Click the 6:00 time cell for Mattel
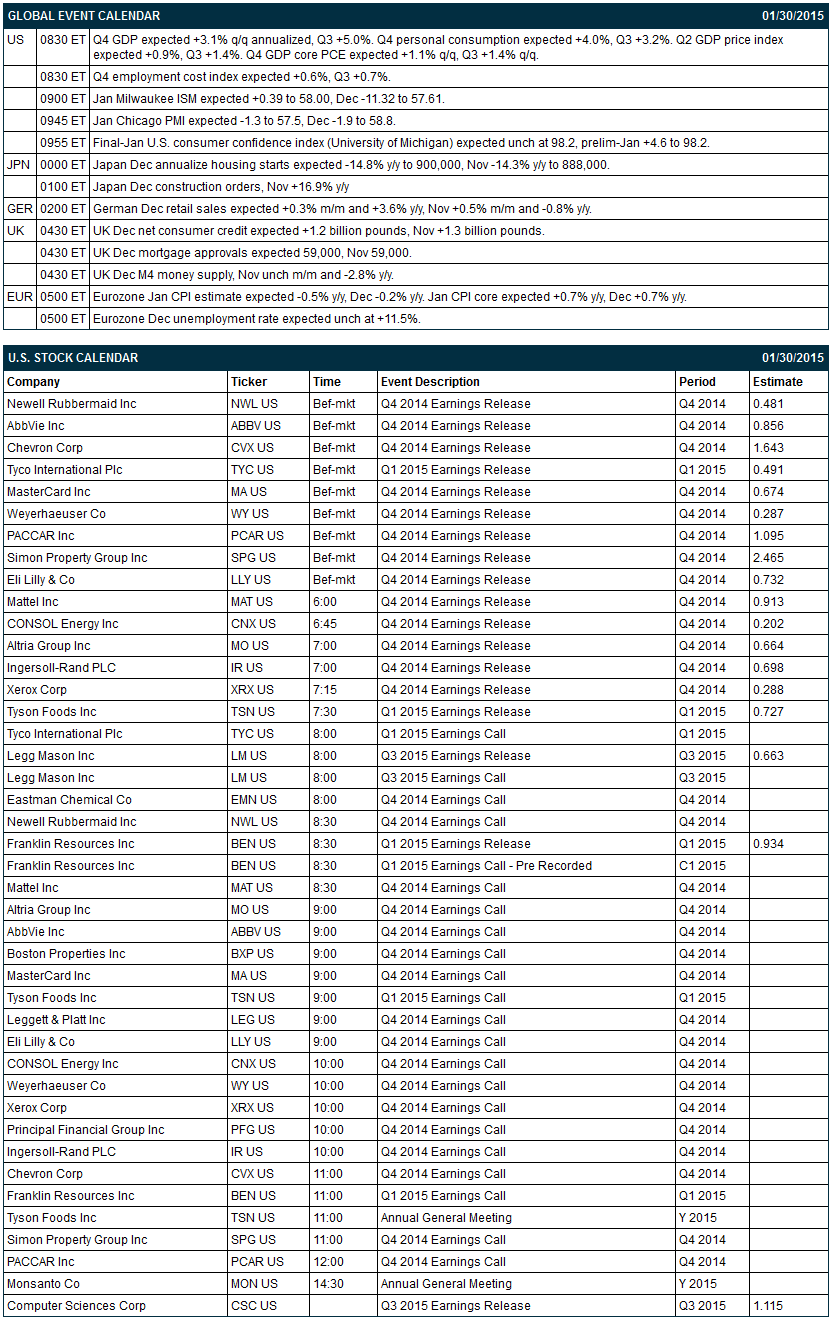This screenshot has height=1322, width=834. pyautogui.click(x=343, y=602)
